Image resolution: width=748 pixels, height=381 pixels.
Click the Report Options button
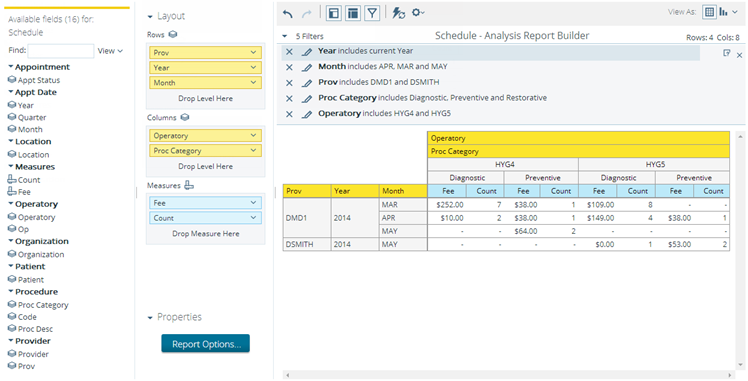(x=206, y=344)
